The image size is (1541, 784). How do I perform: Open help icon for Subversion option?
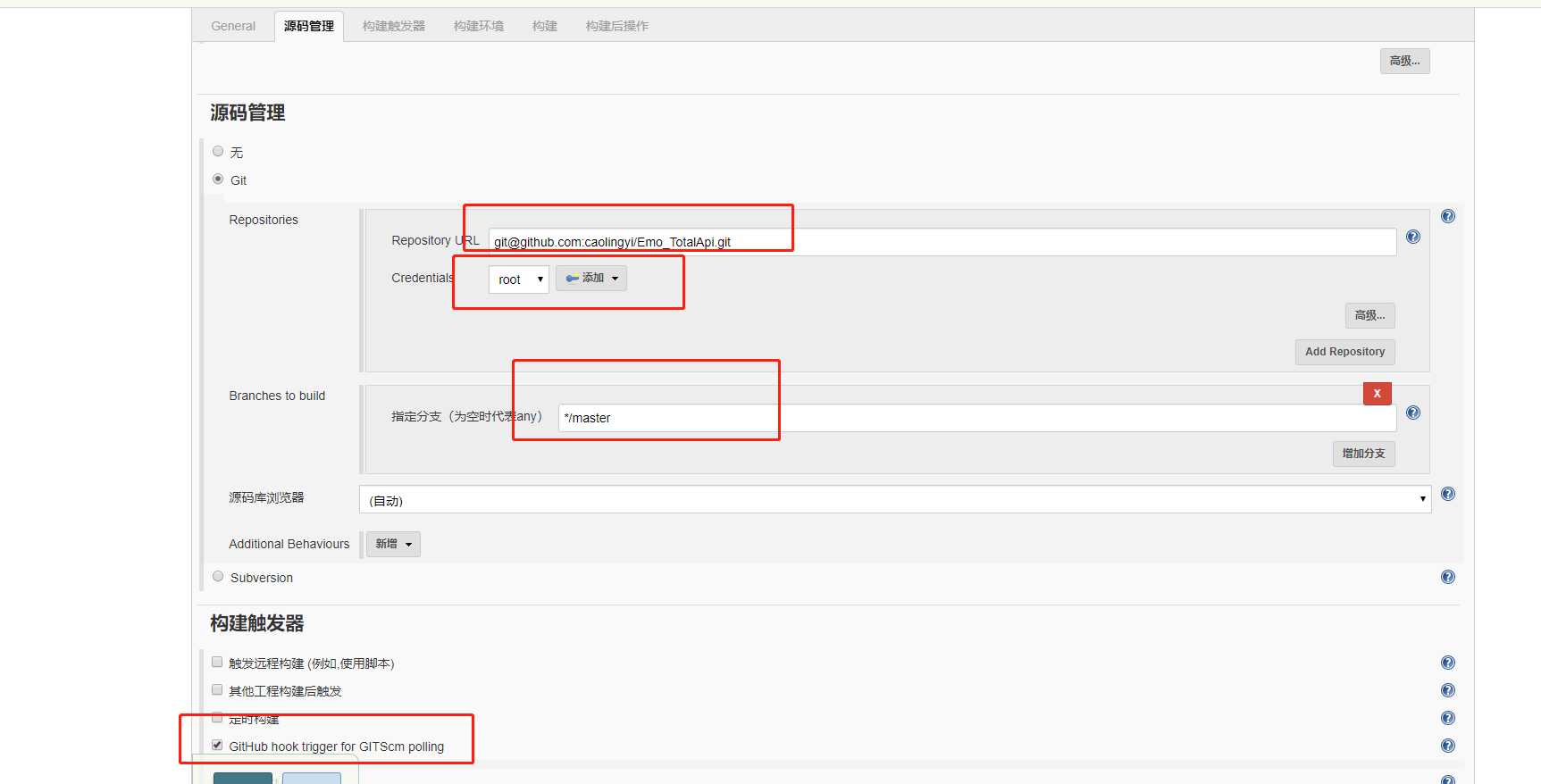(x=1448, y=577)
